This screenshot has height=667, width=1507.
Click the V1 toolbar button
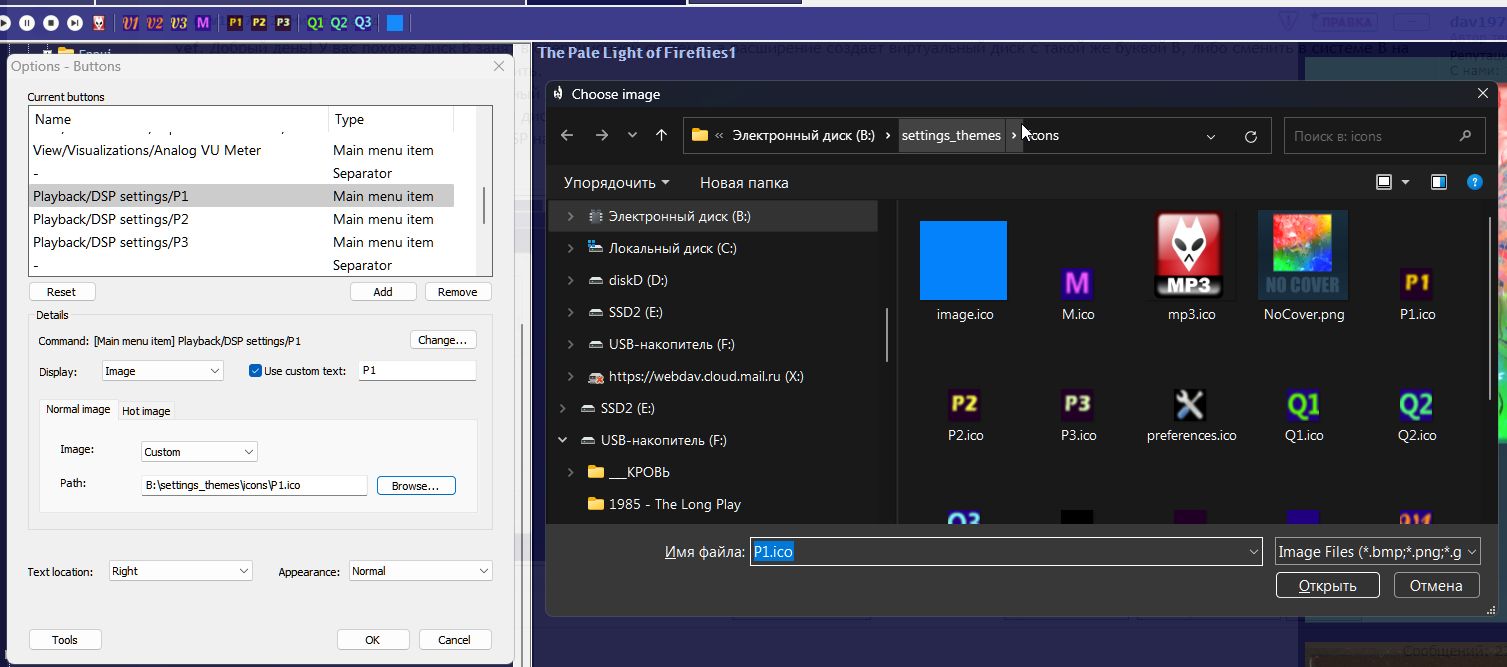[x=131, y=22]
